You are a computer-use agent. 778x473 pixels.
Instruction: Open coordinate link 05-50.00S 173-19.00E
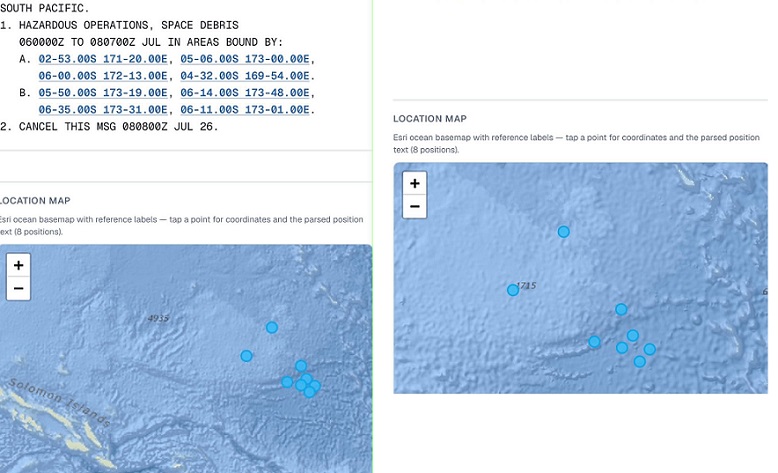(103, 93)
